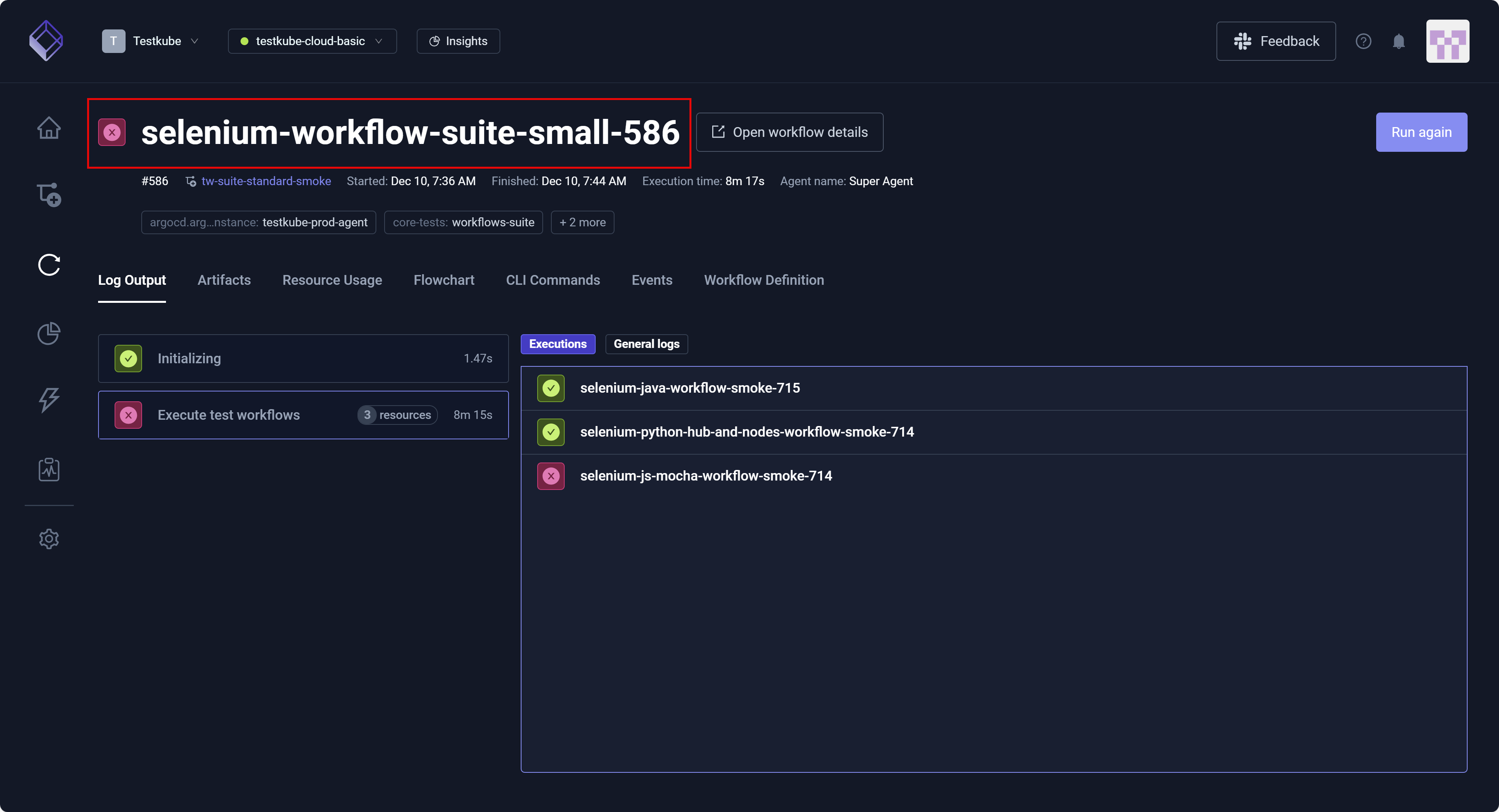Open the Home dashboard sidebar icon
The height and width of the screenshot is (812, 1499).
coord(49,128)
